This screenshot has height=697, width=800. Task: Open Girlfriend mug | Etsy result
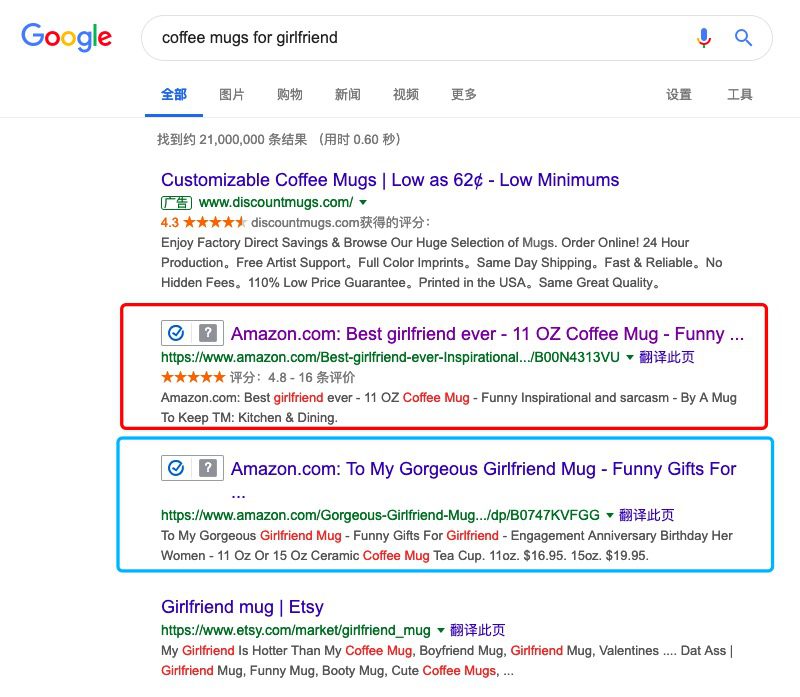tap(242, 607)
